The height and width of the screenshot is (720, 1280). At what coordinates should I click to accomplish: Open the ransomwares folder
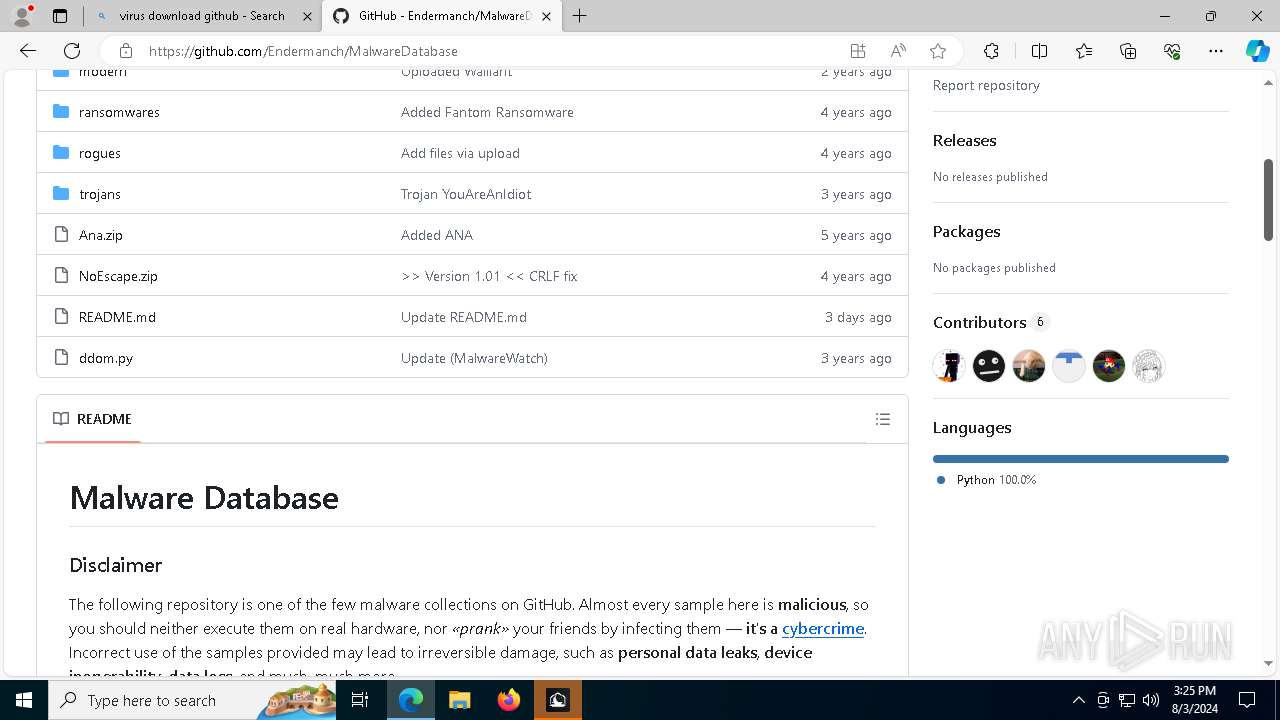pyautogui.click(x=119, y=112)
